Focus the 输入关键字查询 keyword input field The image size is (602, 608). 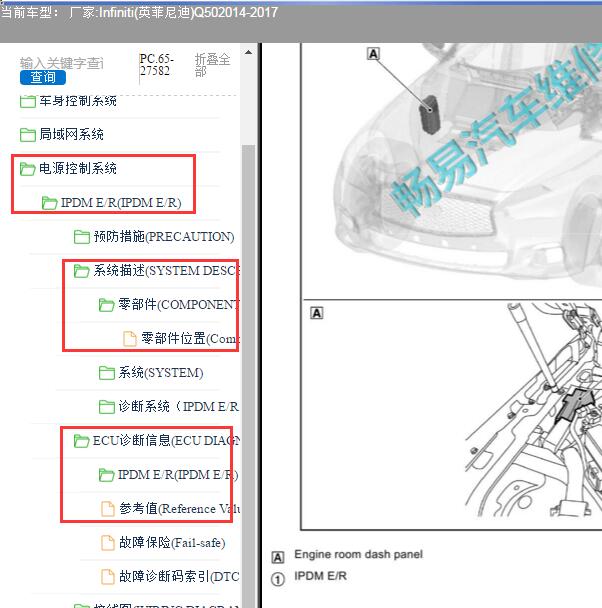click(62, 63)
